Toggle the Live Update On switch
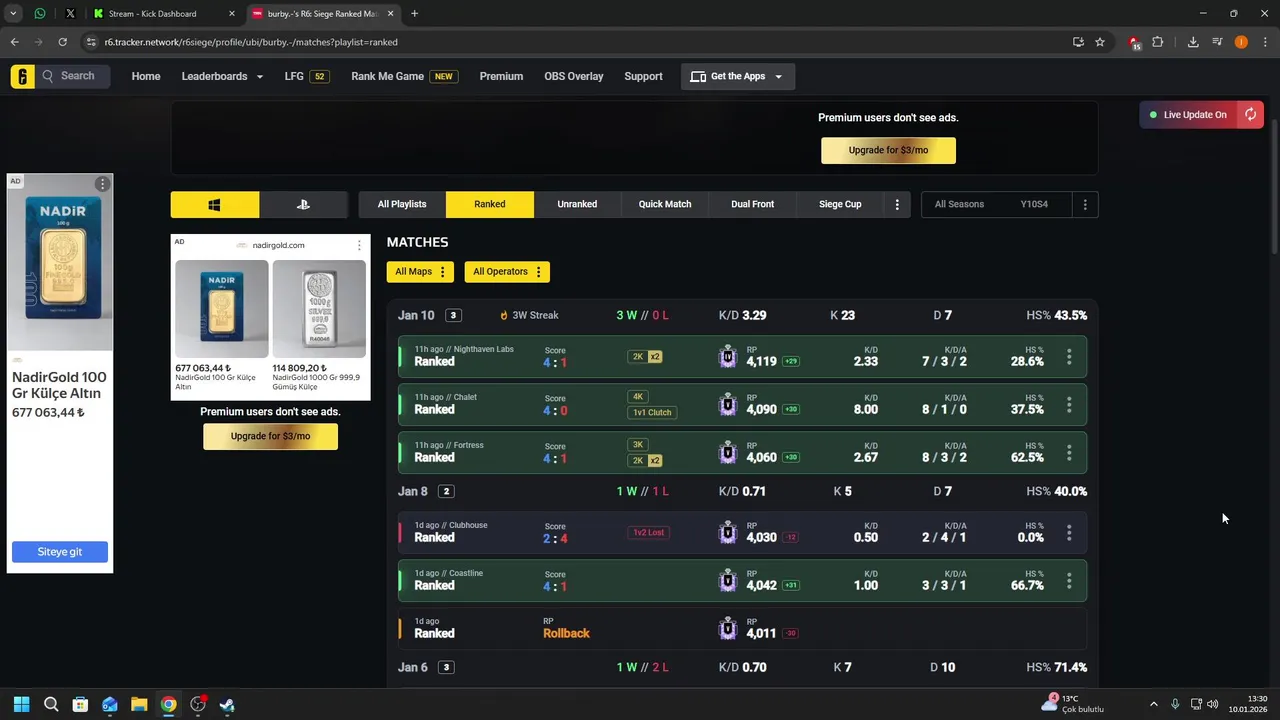This screenshot has width=1280, height=720. pyautogui.click(x=1188, y=114)
